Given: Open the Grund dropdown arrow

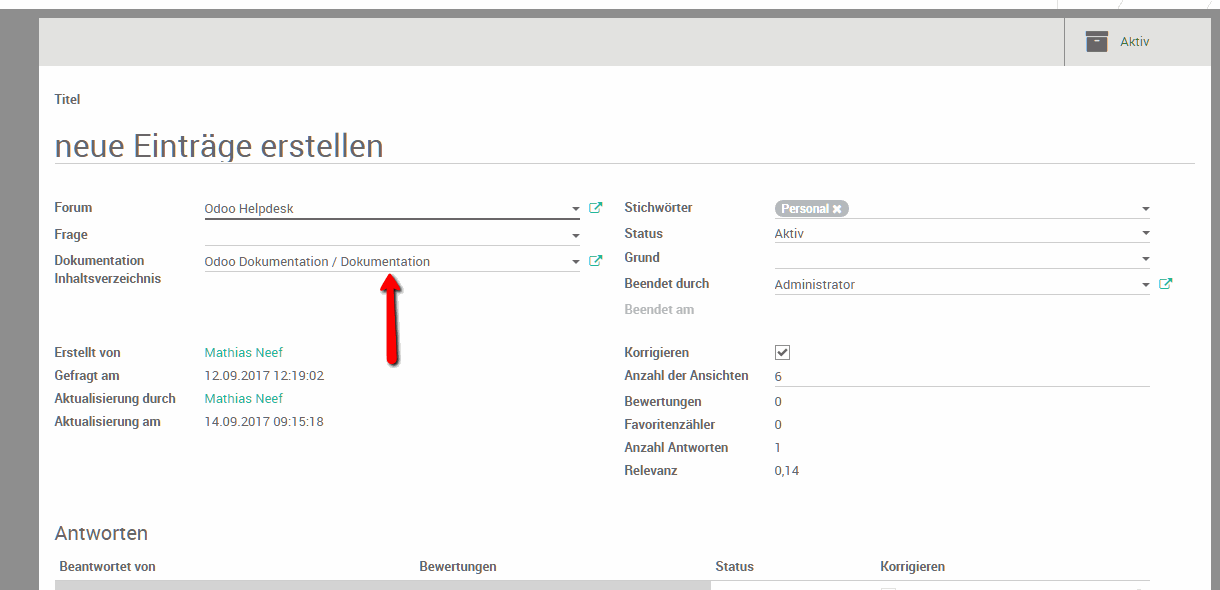Looking at the screenshot, I should (1145, 259).
